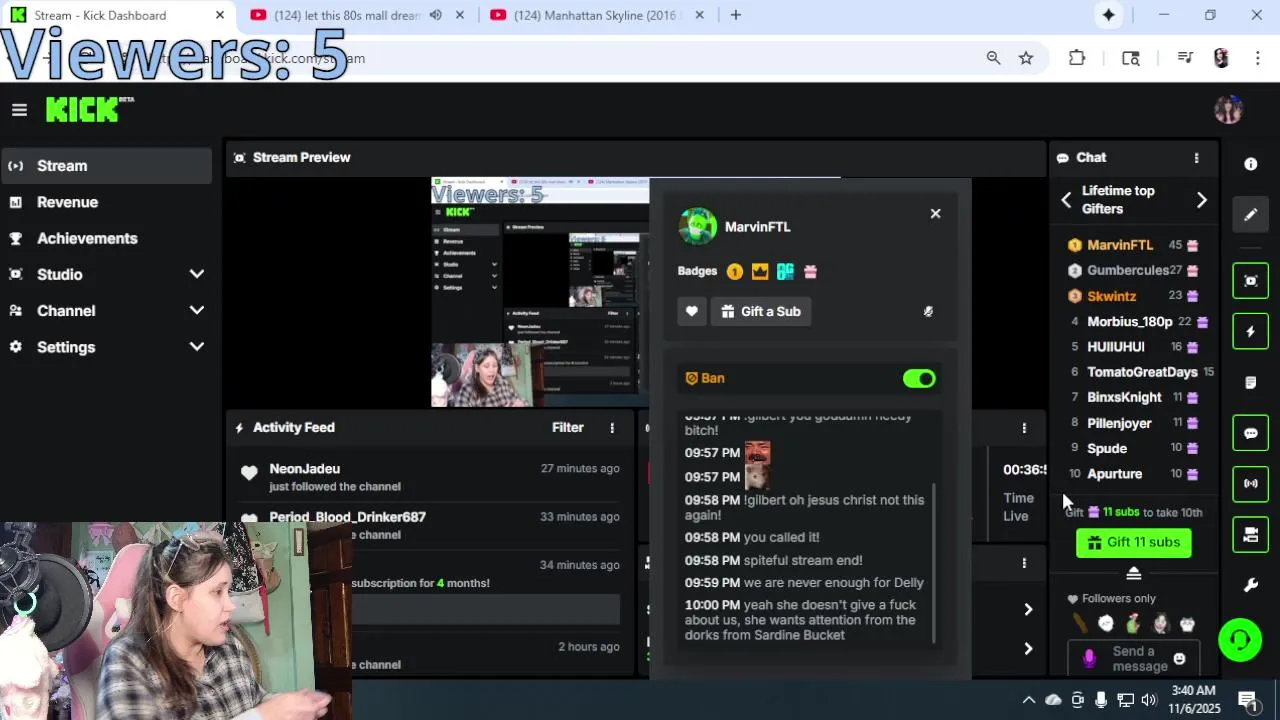Click the number one gold gifter badge

(x=735, y=271)
